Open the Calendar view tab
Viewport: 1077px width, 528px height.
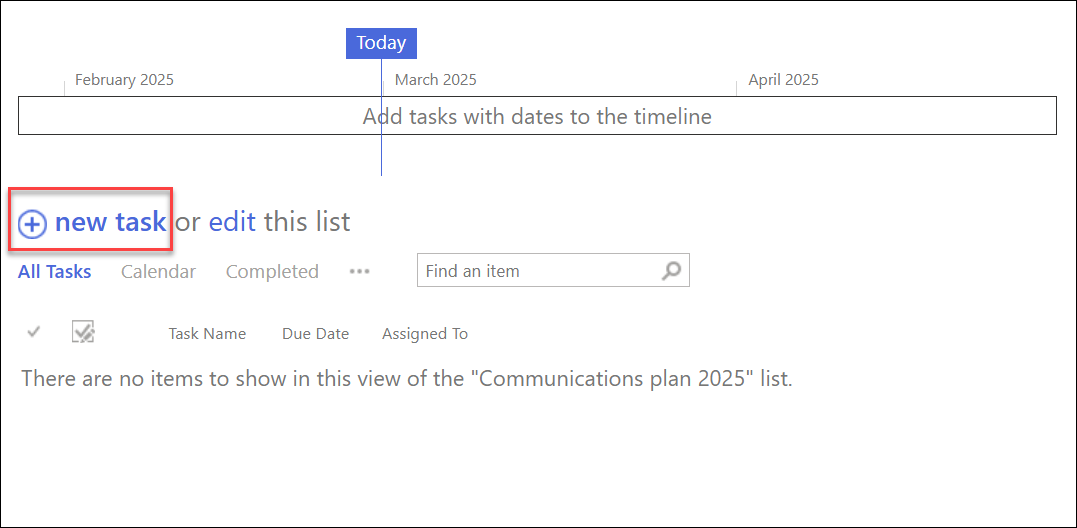tap(158, 271)
